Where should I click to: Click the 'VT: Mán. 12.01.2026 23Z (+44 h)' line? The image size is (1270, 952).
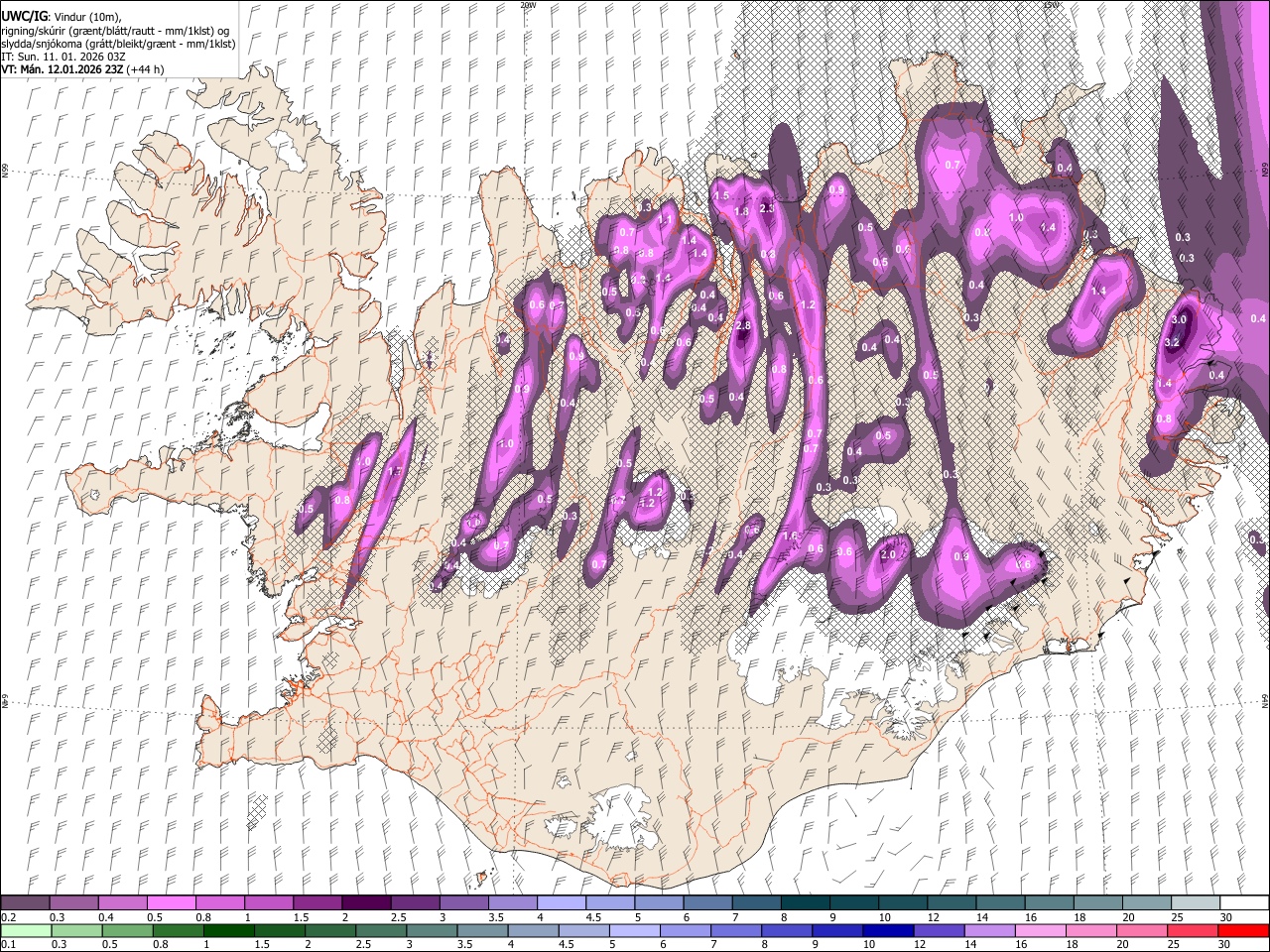pyautogui.click(x=82, y=69)
